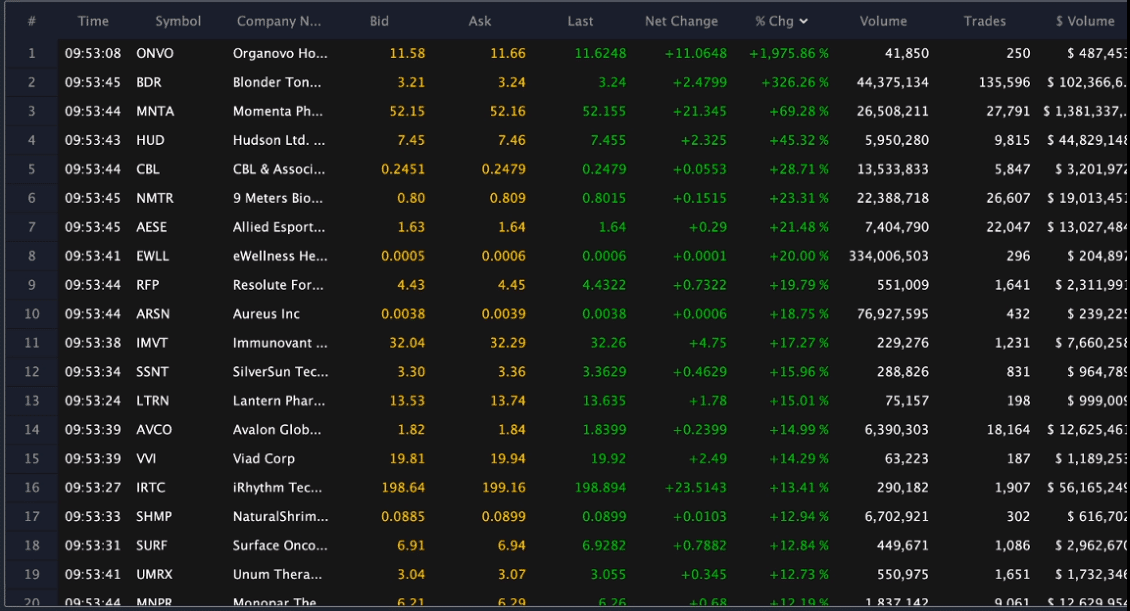Click company name Viad Corp

click(263, 458)
